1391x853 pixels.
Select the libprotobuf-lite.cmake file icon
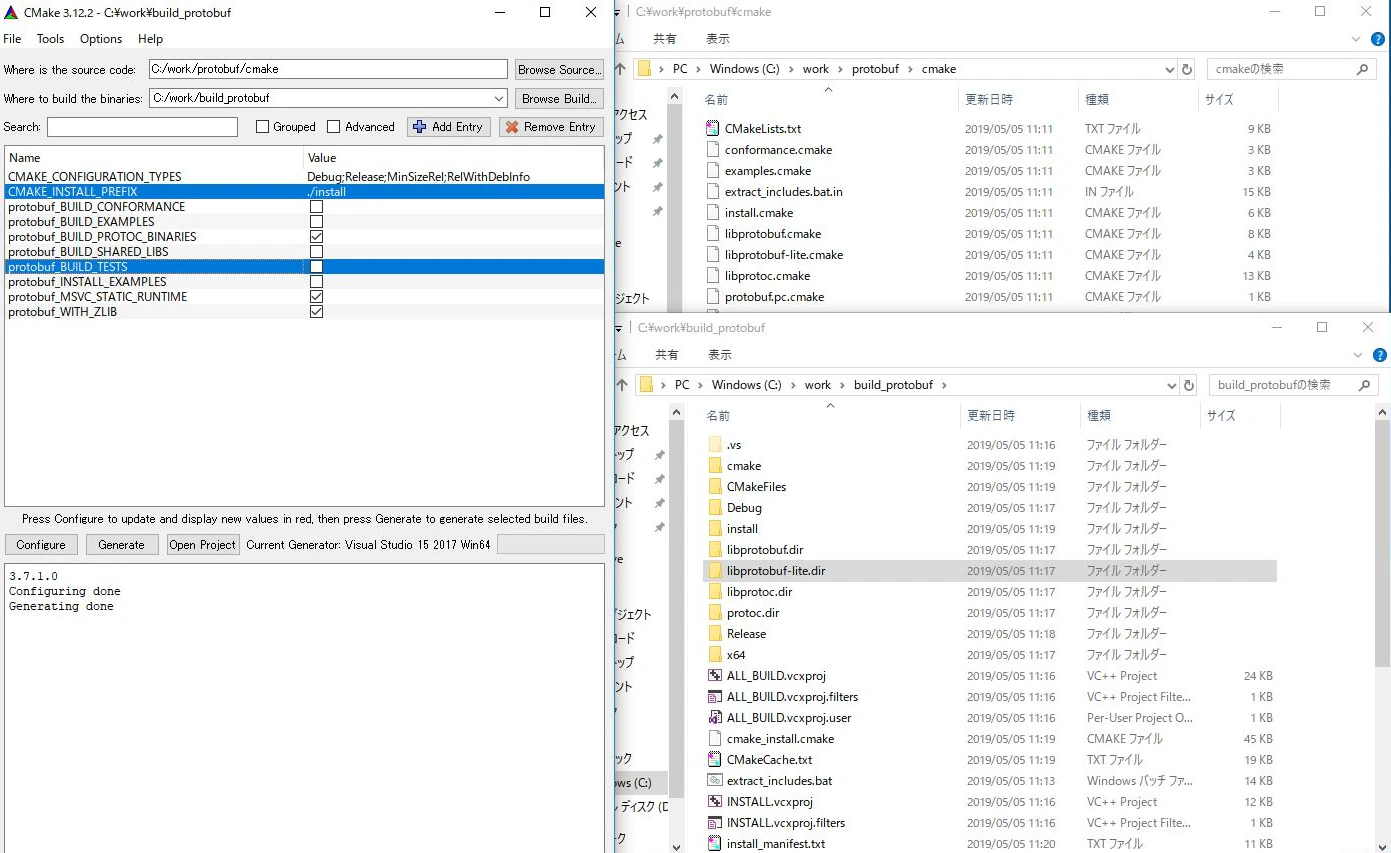click(x=712, y=254)
